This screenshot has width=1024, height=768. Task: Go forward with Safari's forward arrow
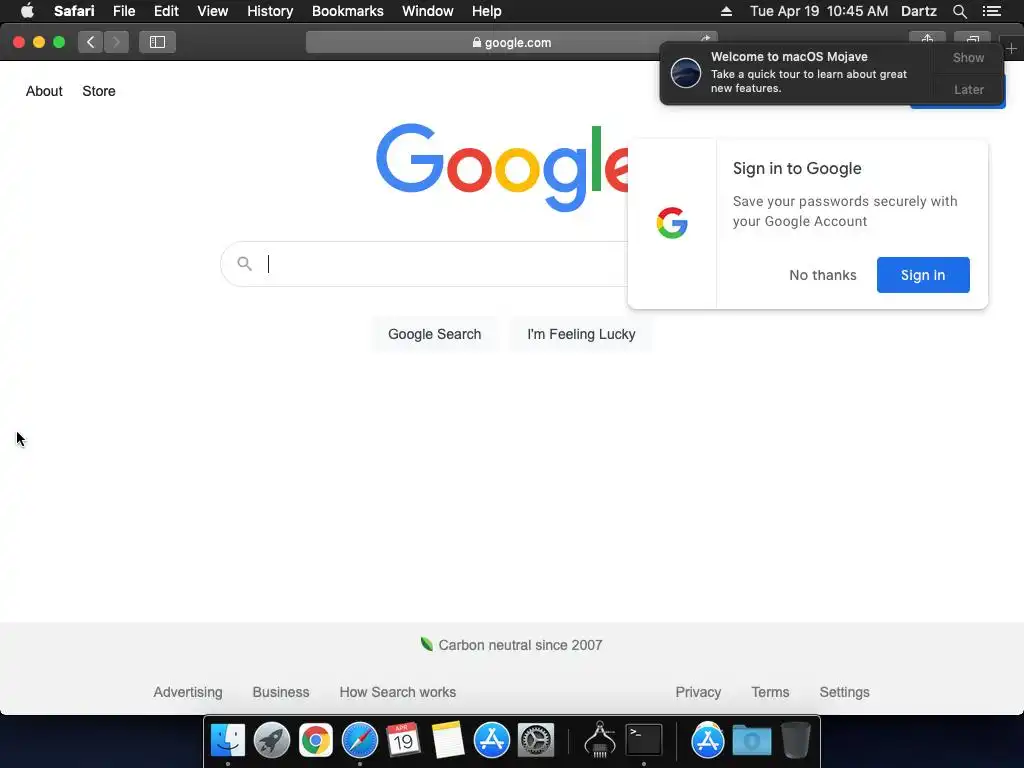coord(116,42)
